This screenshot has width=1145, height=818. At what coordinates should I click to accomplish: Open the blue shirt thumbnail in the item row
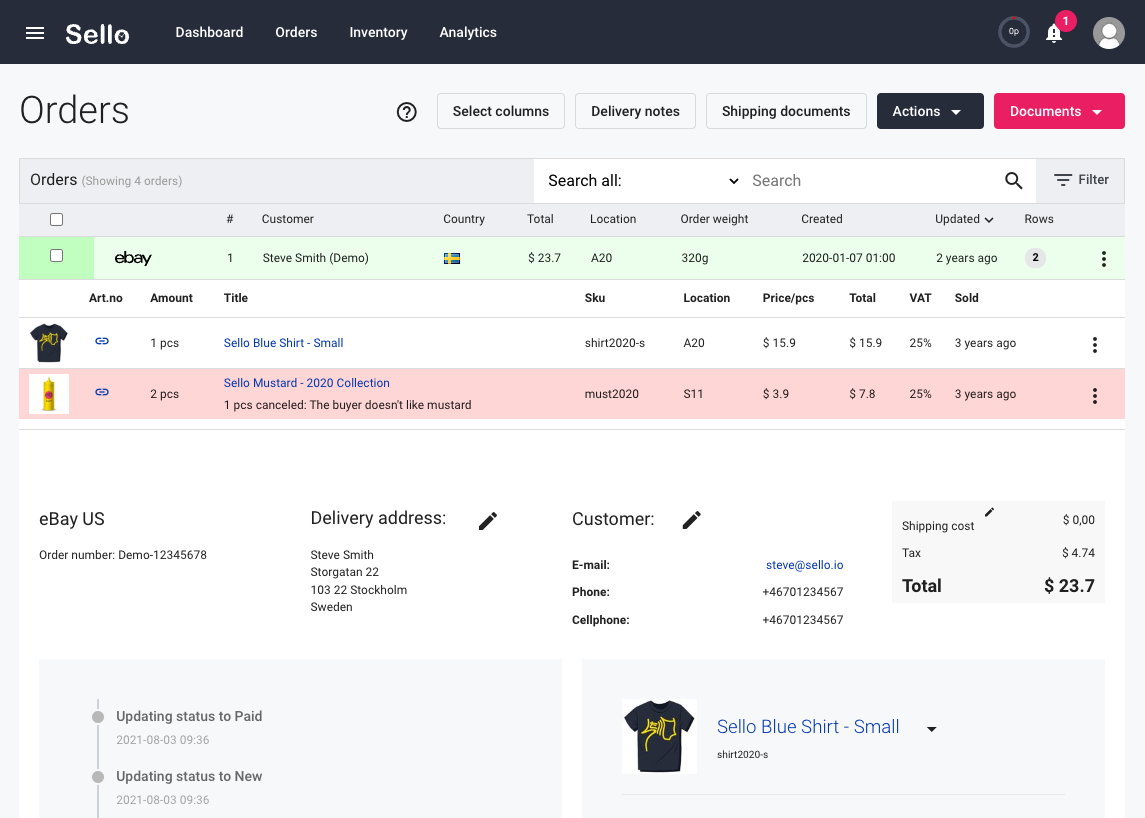pos(49,343)
